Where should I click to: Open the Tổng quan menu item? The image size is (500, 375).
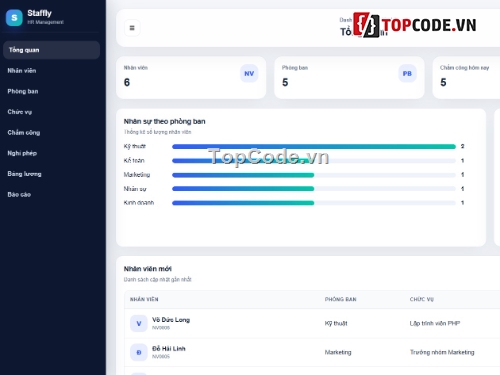point(51,50)
